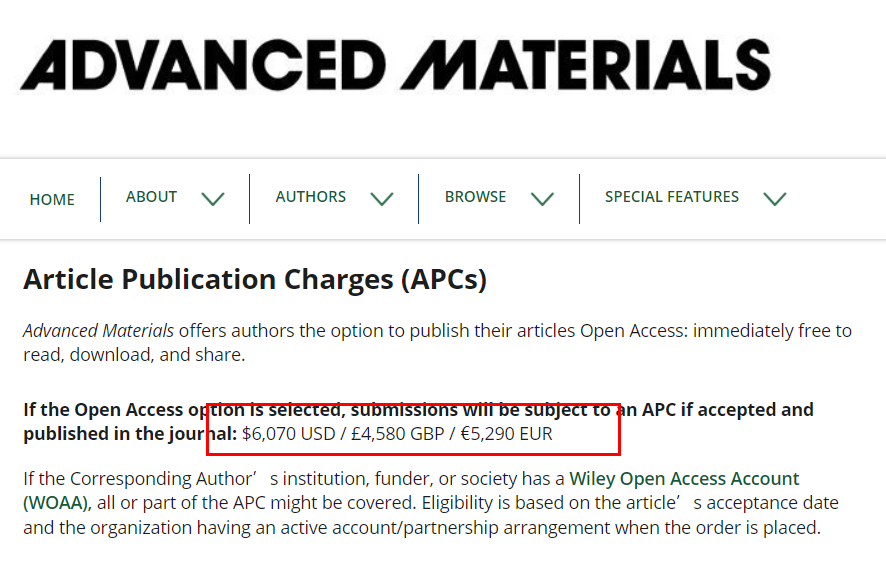Open the Wiley Open Access Account link
Screen dimensions: 886x562
(x=684, y=478)
